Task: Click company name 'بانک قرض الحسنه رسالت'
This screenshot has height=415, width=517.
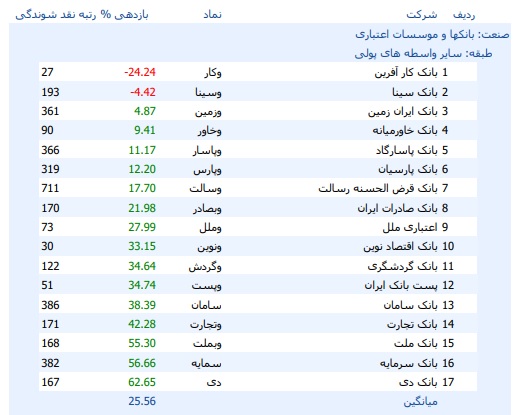Action: 378,188
